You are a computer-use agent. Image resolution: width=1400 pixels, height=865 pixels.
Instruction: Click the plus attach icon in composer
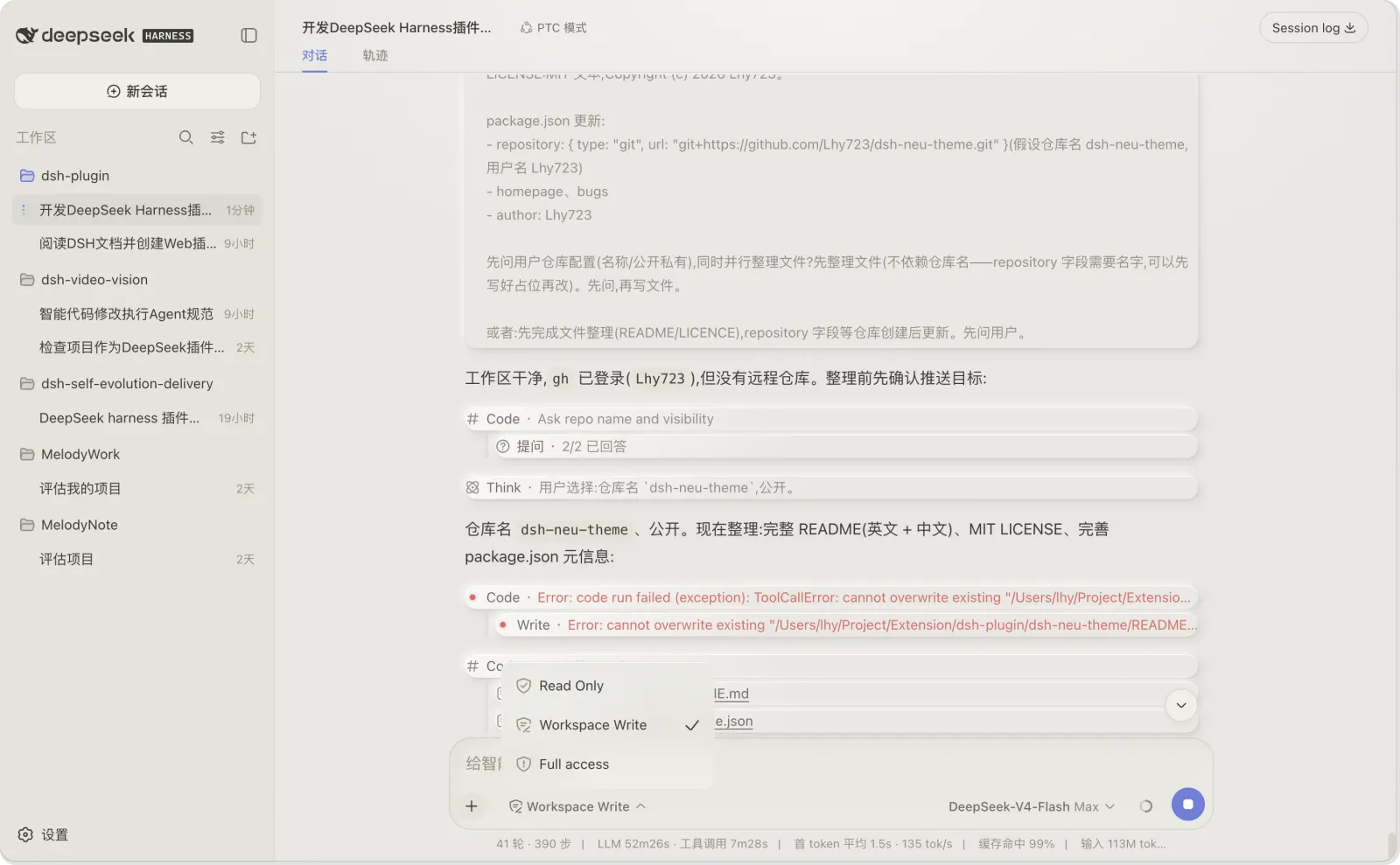472,806
